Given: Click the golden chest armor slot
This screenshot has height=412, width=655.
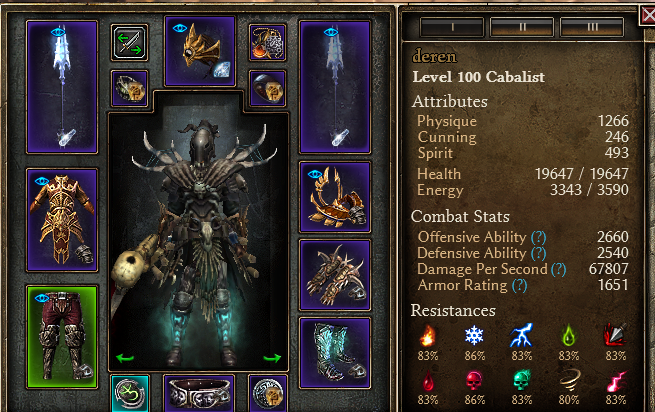Looking at the screenshot, I should click(x=62, y=220).
